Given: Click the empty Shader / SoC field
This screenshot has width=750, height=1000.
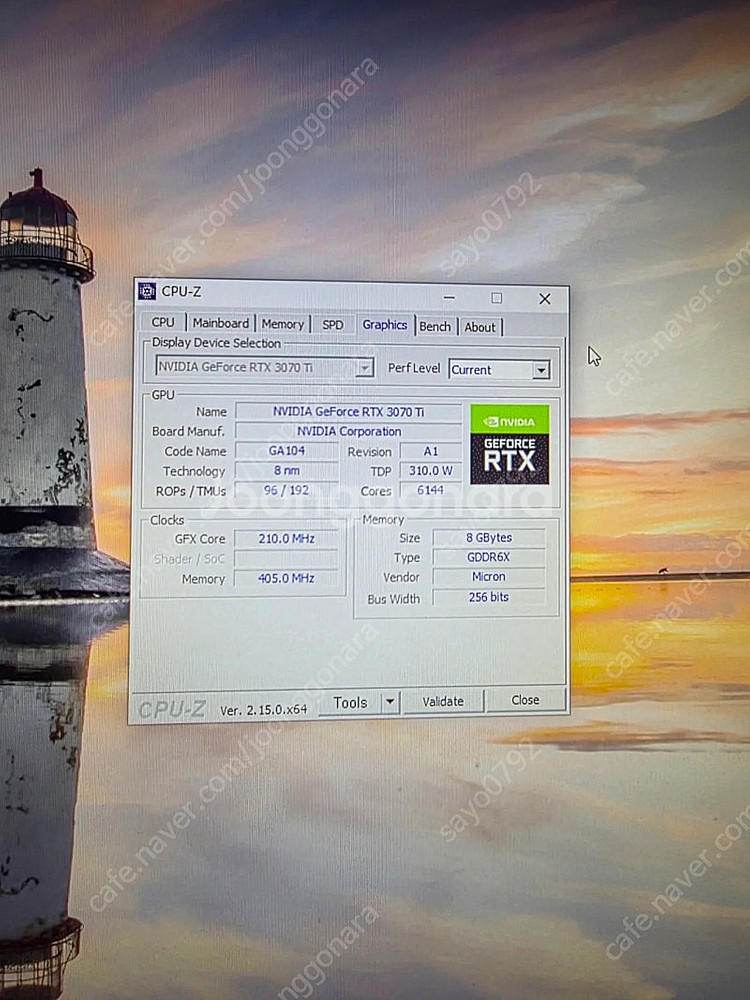Looking at the screenshot, I should pyautogui.click(x=286, y=559).
